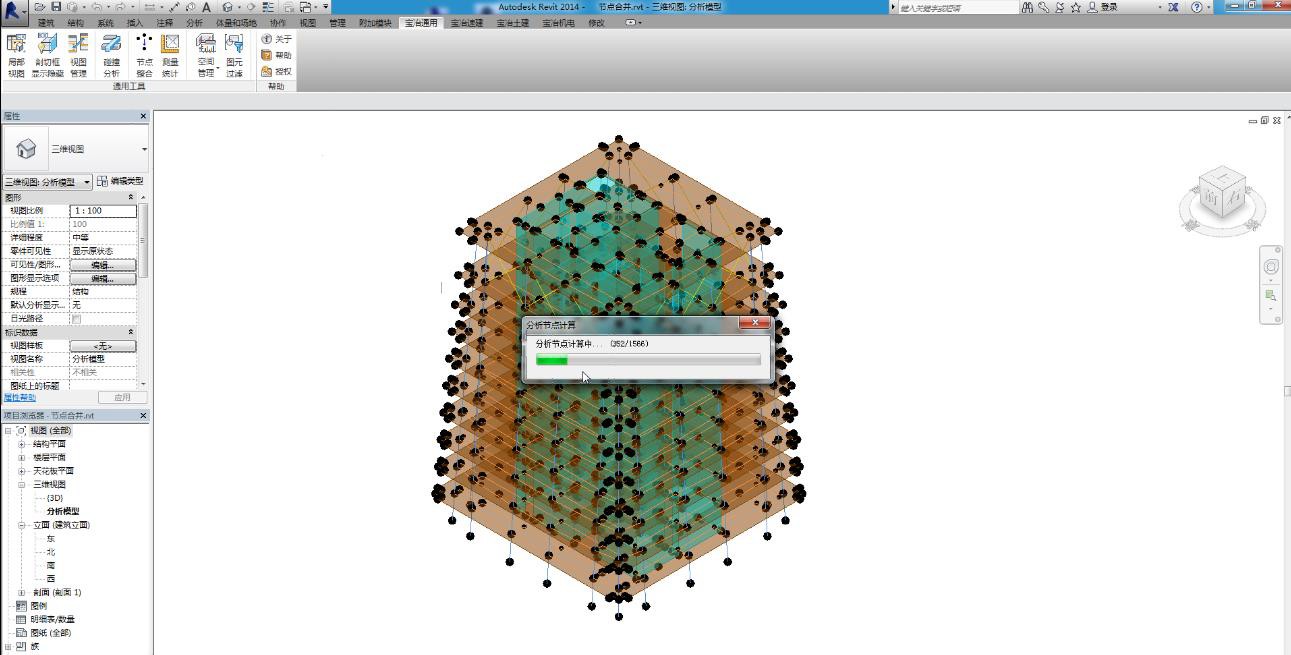Expand the 结构平面 tree node

point(22,444)
